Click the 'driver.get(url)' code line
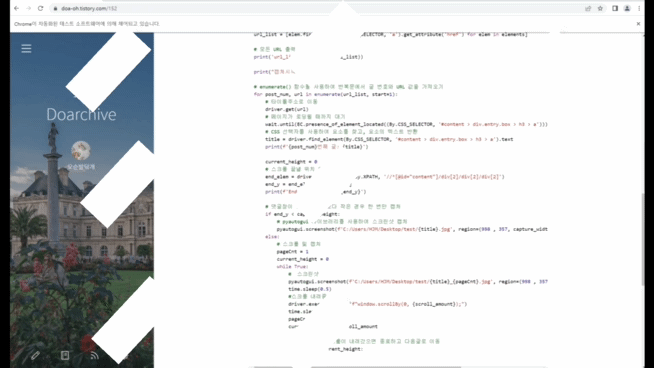Screen dimensions: 654x368 [287, 109]
